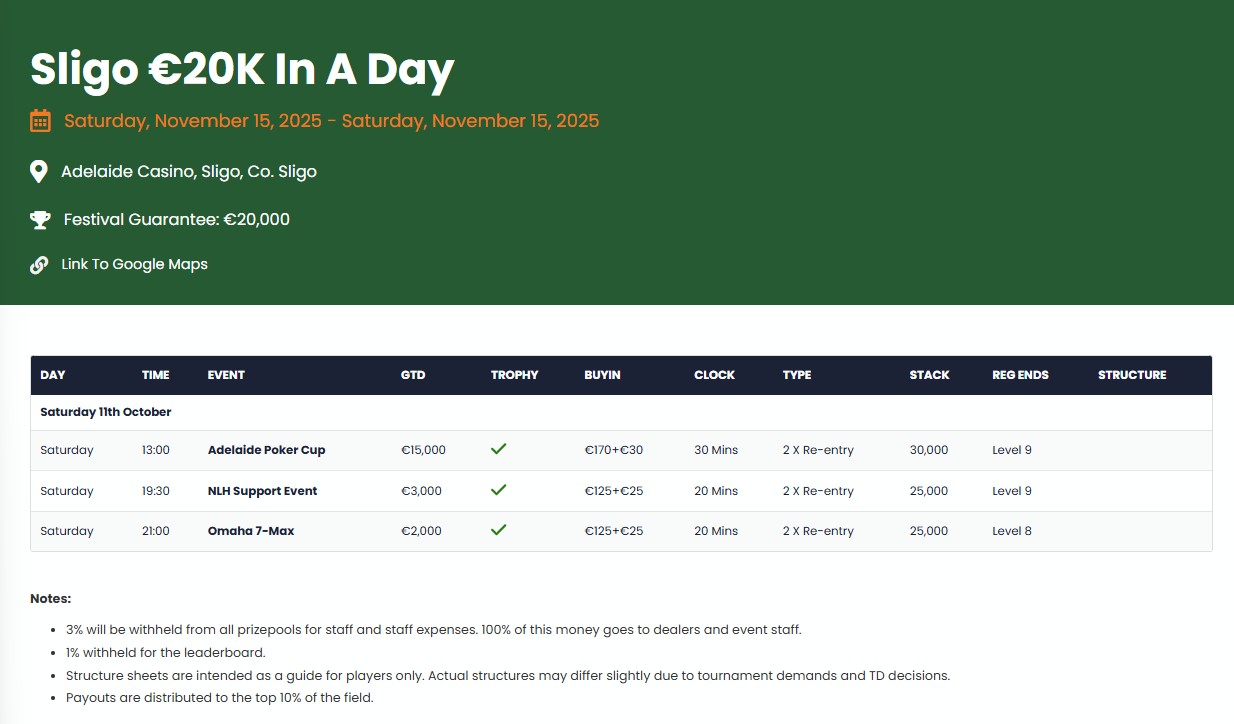Click the NLH Support Event trophy checkmark
Image resolution: width=1234 pixels, height=724 pixels.
point(498,491)
